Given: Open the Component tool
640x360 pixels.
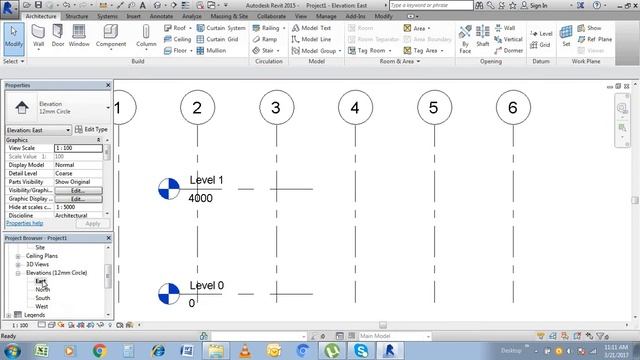Looking at the screenshot, I should pos(111,37).
